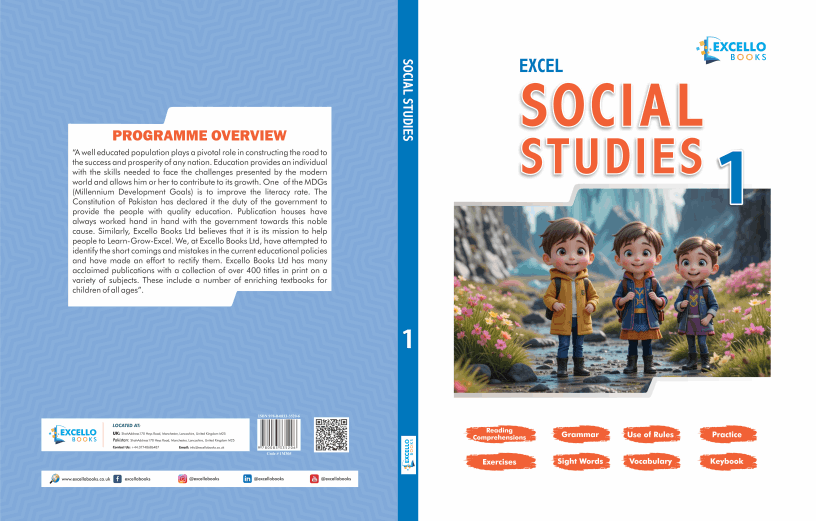Viewport: 816px width, 521px height.
Task: Click the Use of Rules label
Action: (x=650, y=435)
